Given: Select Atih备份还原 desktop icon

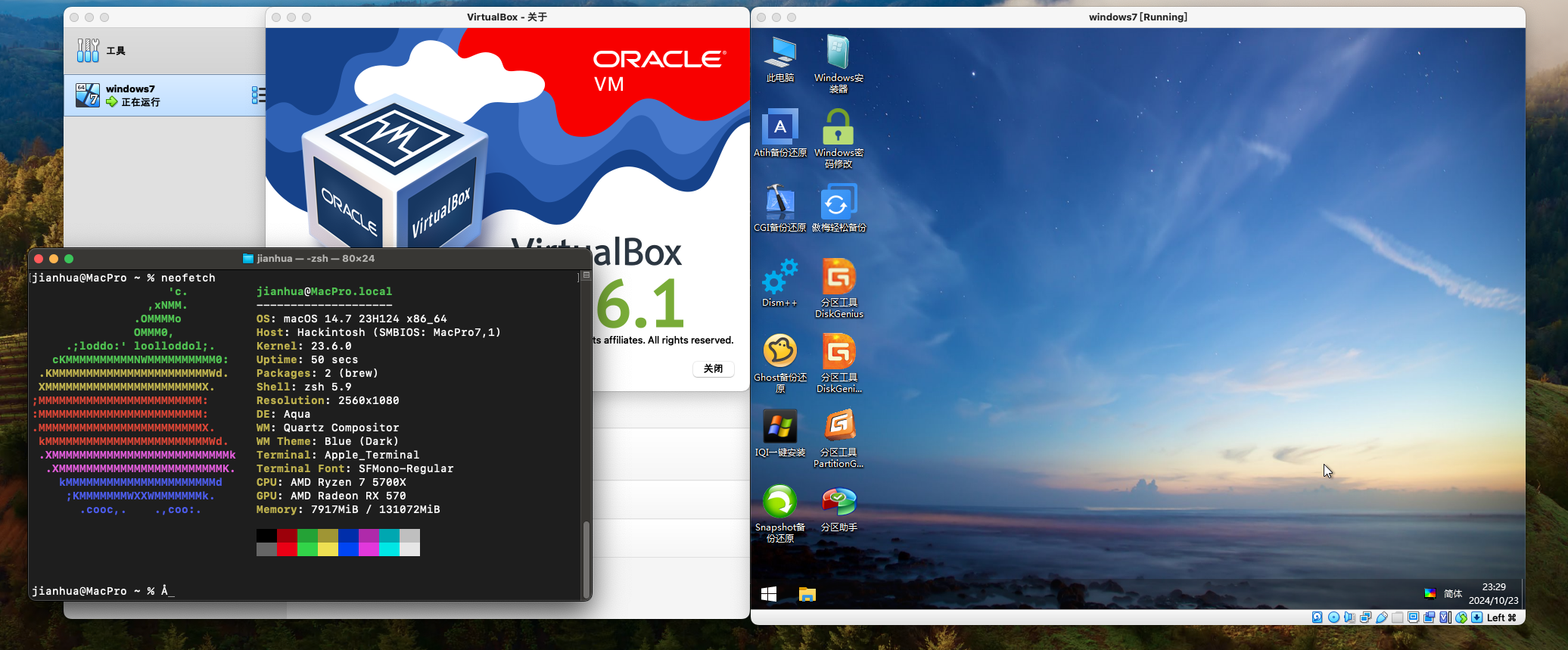Looking at the screenshot, I should tap(780, 133).
